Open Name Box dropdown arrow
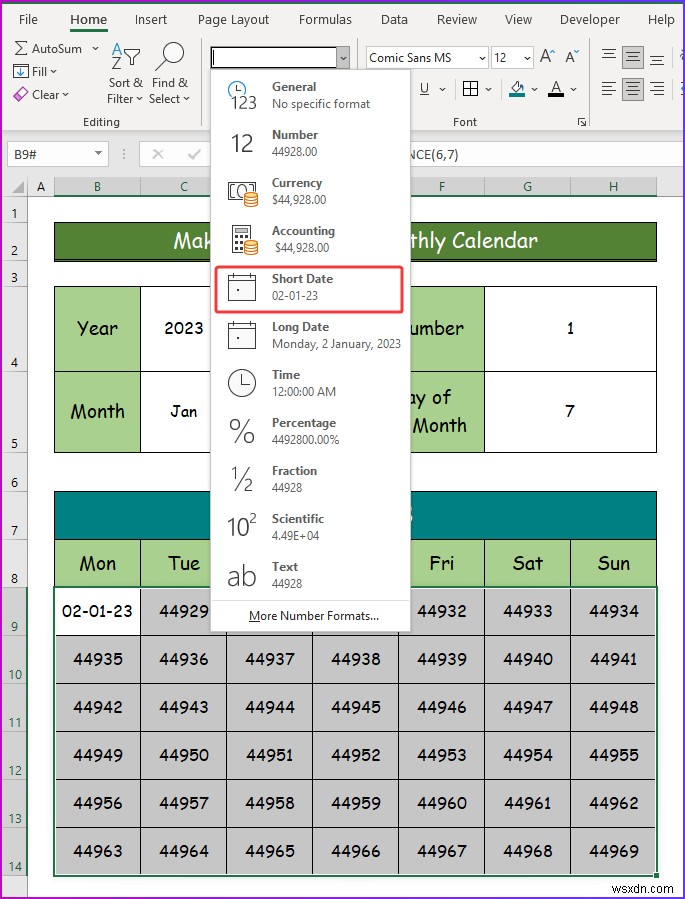Screen dimensions: 685x899 coord(99,154)
